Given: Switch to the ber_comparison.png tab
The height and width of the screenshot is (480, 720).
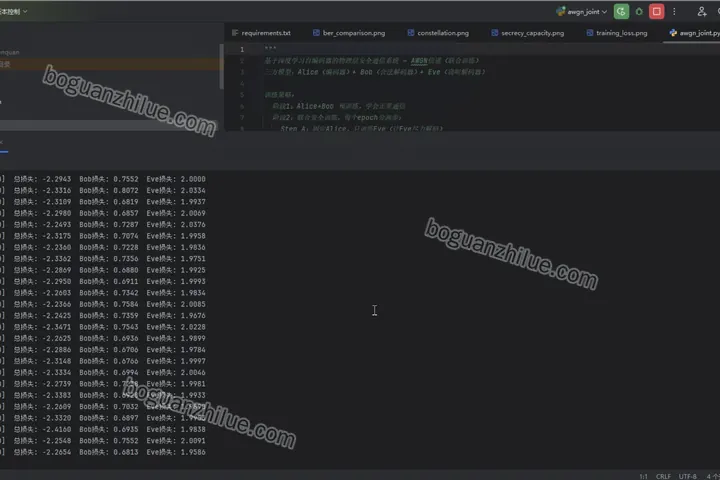Looking at the screenshot, I should [x=349, y=33].
